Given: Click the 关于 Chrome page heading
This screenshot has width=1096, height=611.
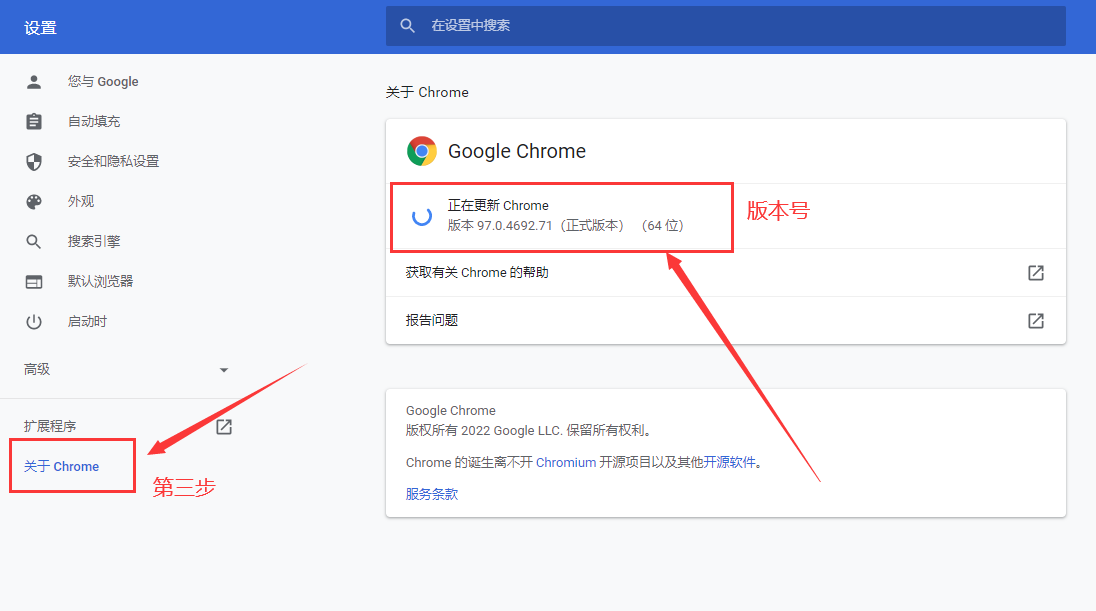Looking at the screenshot, I should point(427,92).
